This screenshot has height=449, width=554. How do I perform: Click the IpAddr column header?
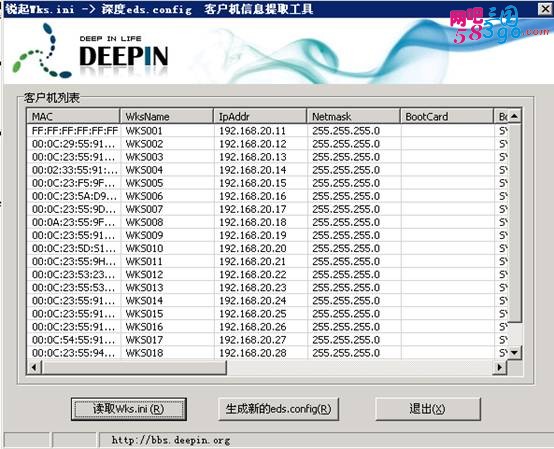tap(260, 117)
